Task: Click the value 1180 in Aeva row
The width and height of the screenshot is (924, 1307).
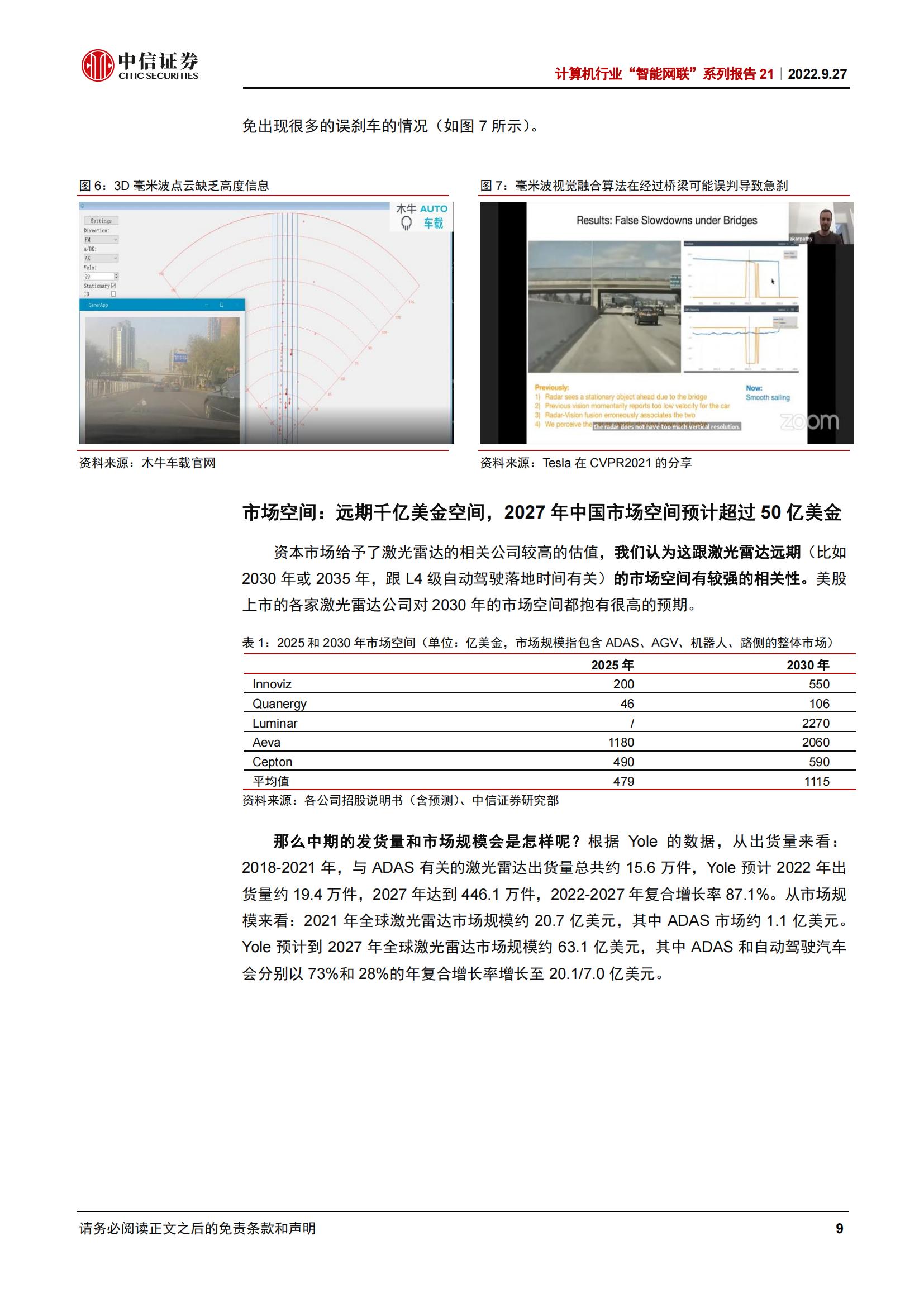Action: [621, 742]
